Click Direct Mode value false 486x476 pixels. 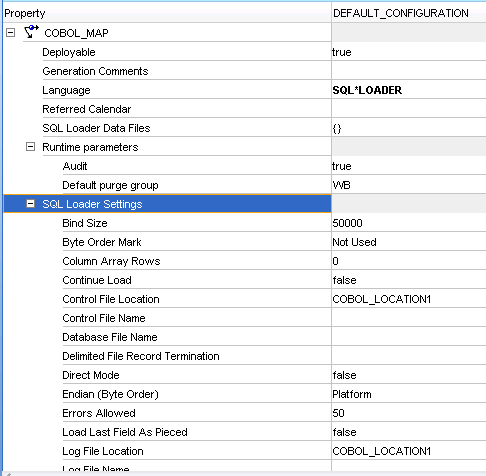(x=344, y=375)
